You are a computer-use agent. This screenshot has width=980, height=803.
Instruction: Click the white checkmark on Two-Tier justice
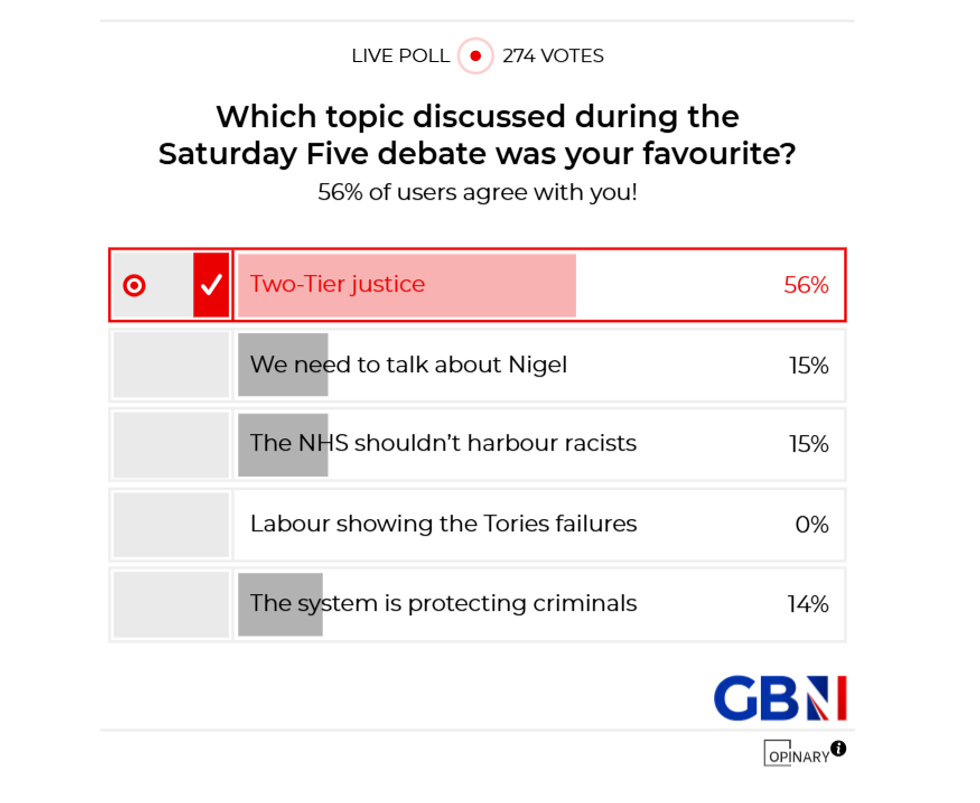click(x=211, y=285)
